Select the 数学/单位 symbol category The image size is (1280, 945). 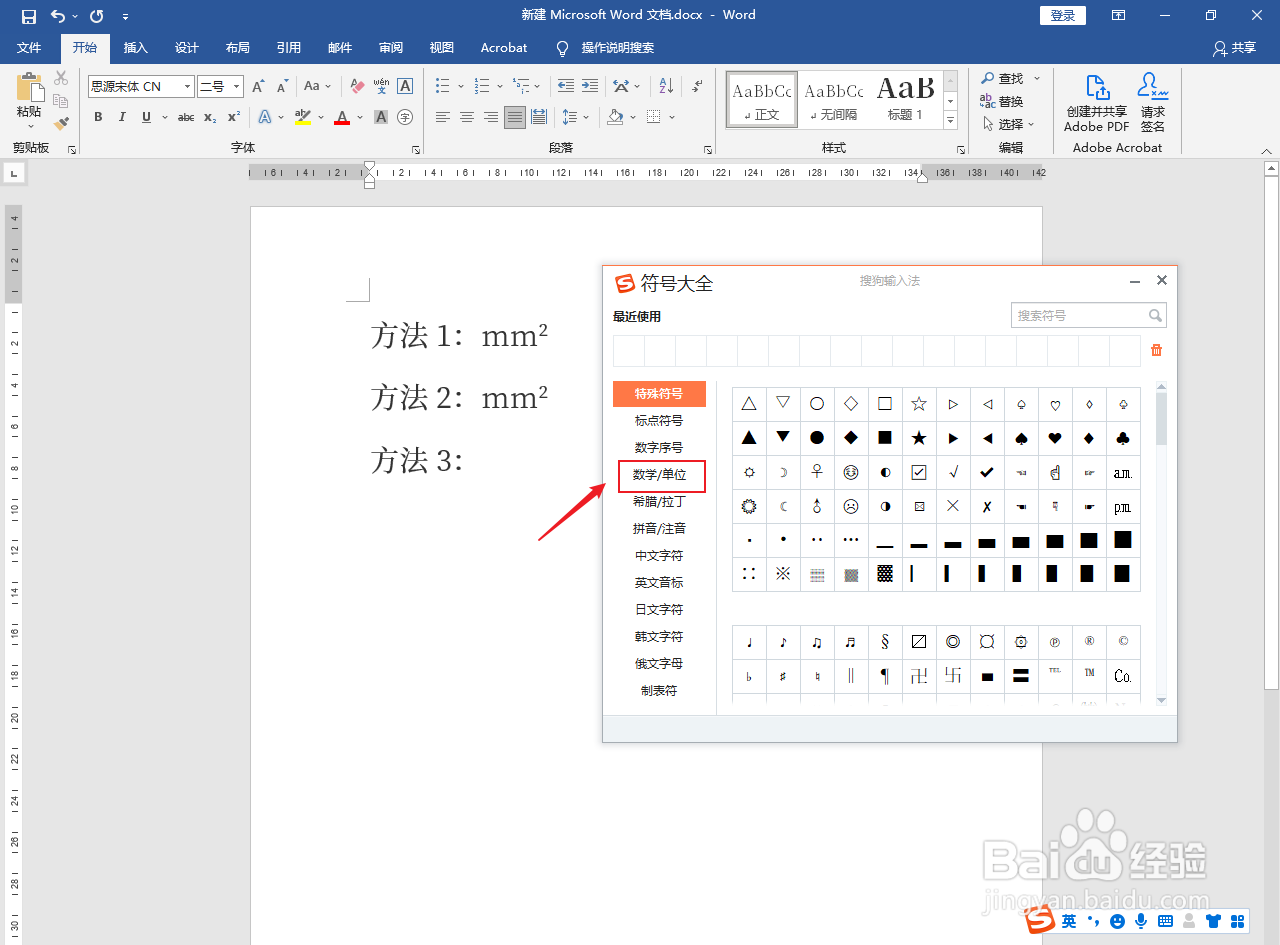tap(661, 476)
